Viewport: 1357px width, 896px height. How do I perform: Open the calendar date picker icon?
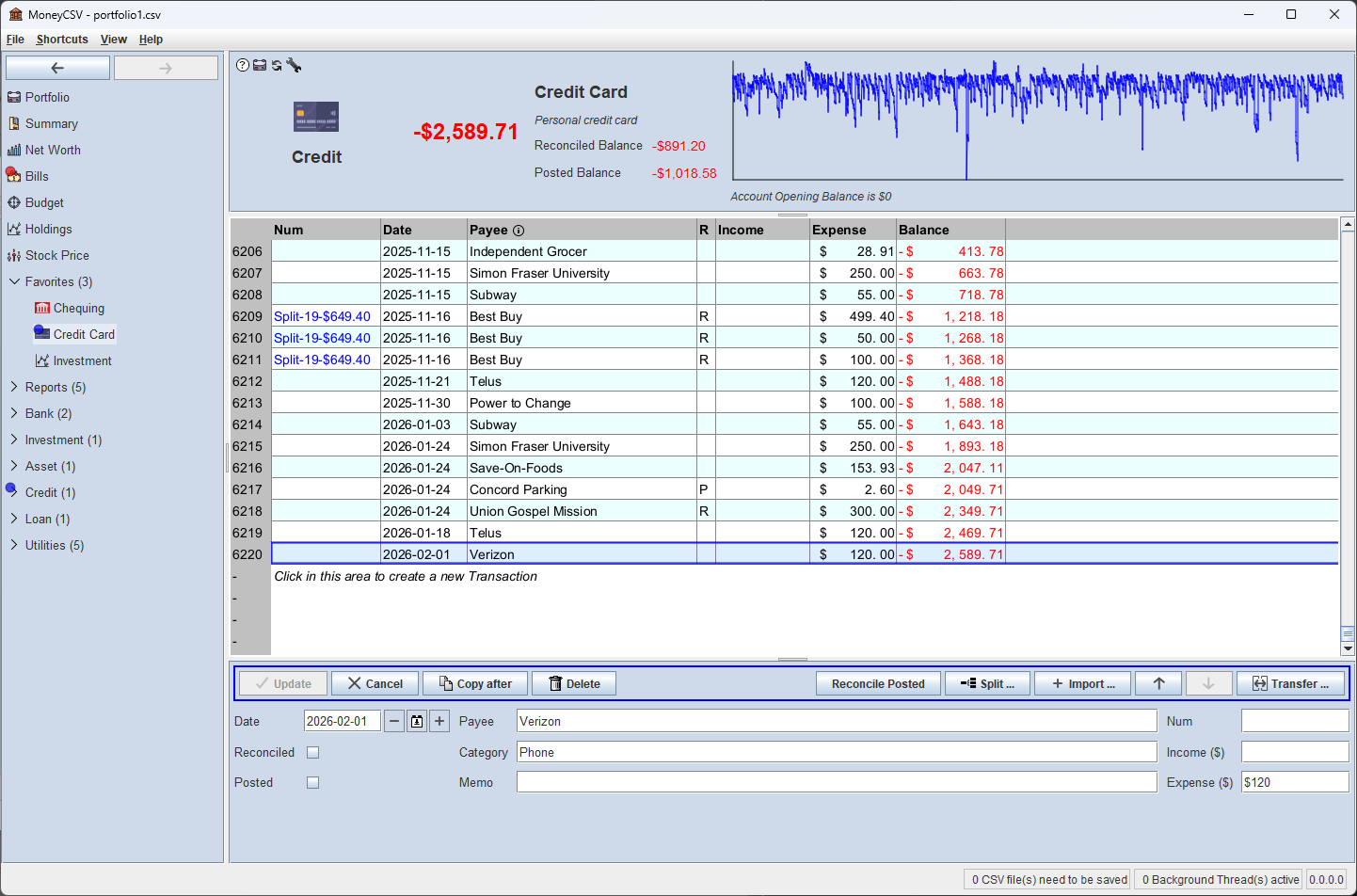pyautogui.click(x=417, y=722)
